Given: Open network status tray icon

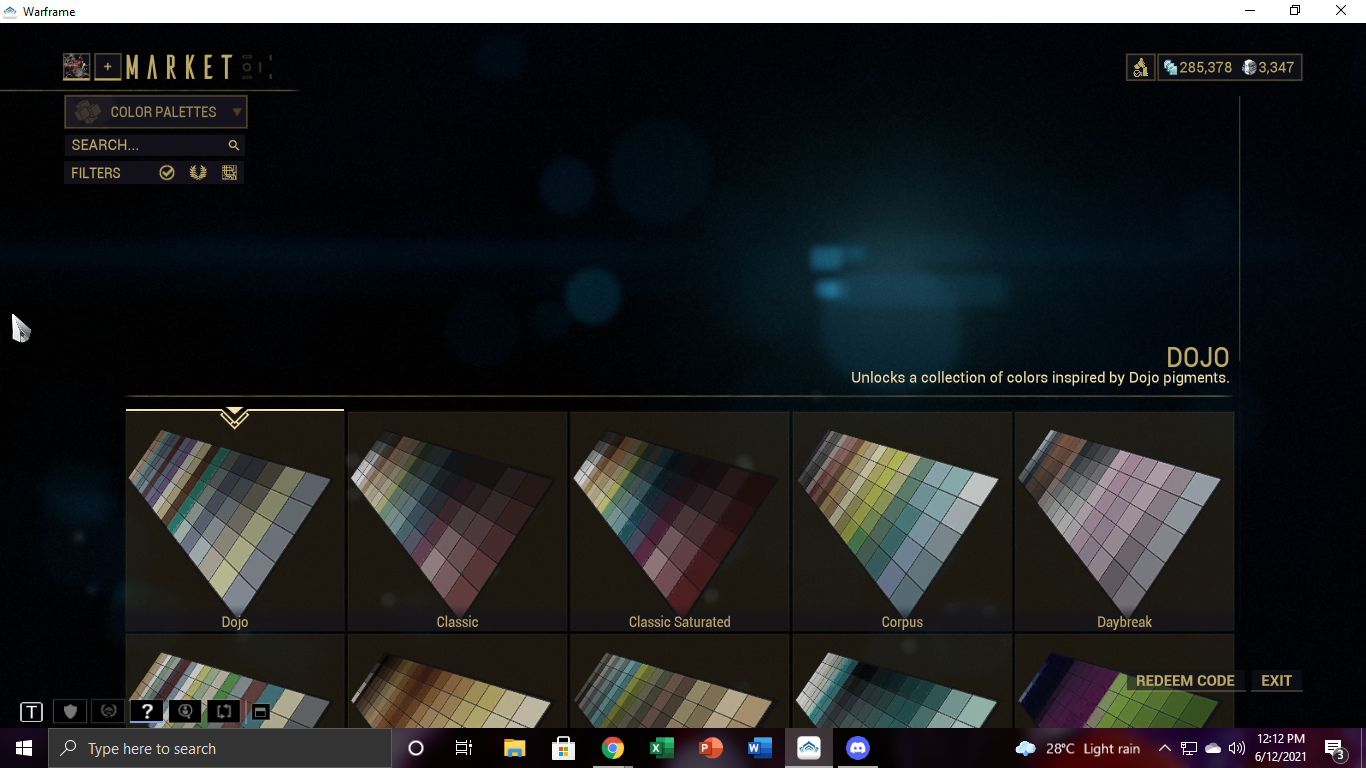Looking at the screenshot, I should click(1189, 748).
